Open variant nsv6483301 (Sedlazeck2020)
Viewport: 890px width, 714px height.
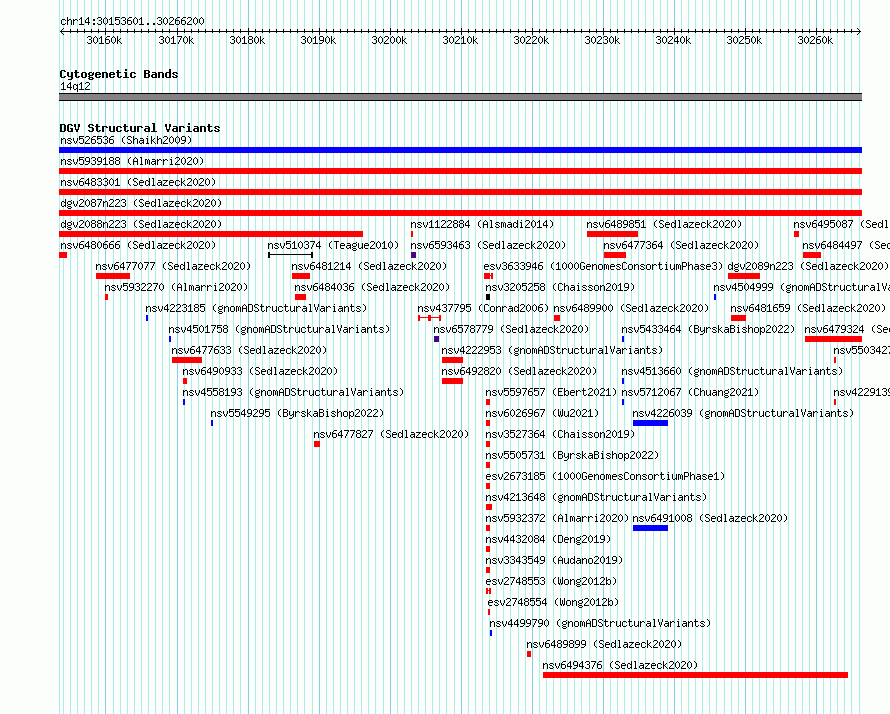[138, 182]
